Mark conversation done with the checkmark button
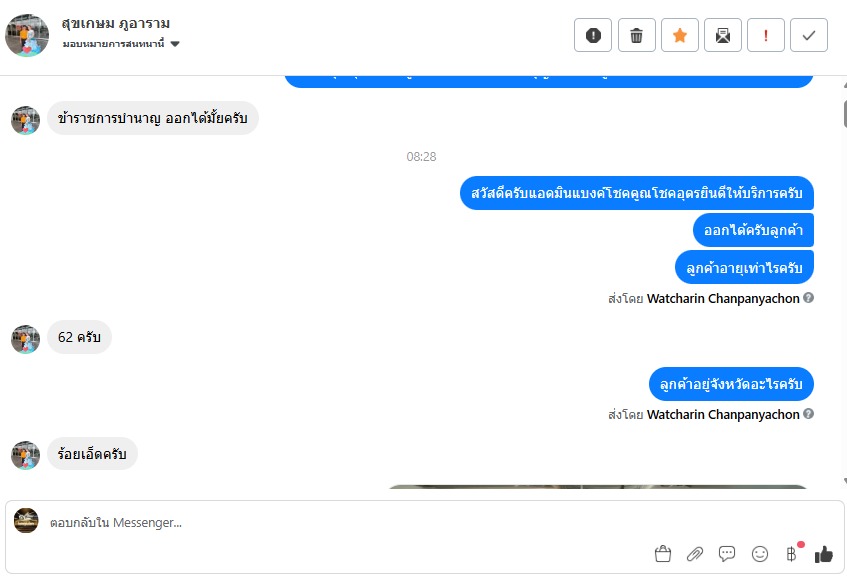This screenshot has width=847, height=578. [809, 35]
